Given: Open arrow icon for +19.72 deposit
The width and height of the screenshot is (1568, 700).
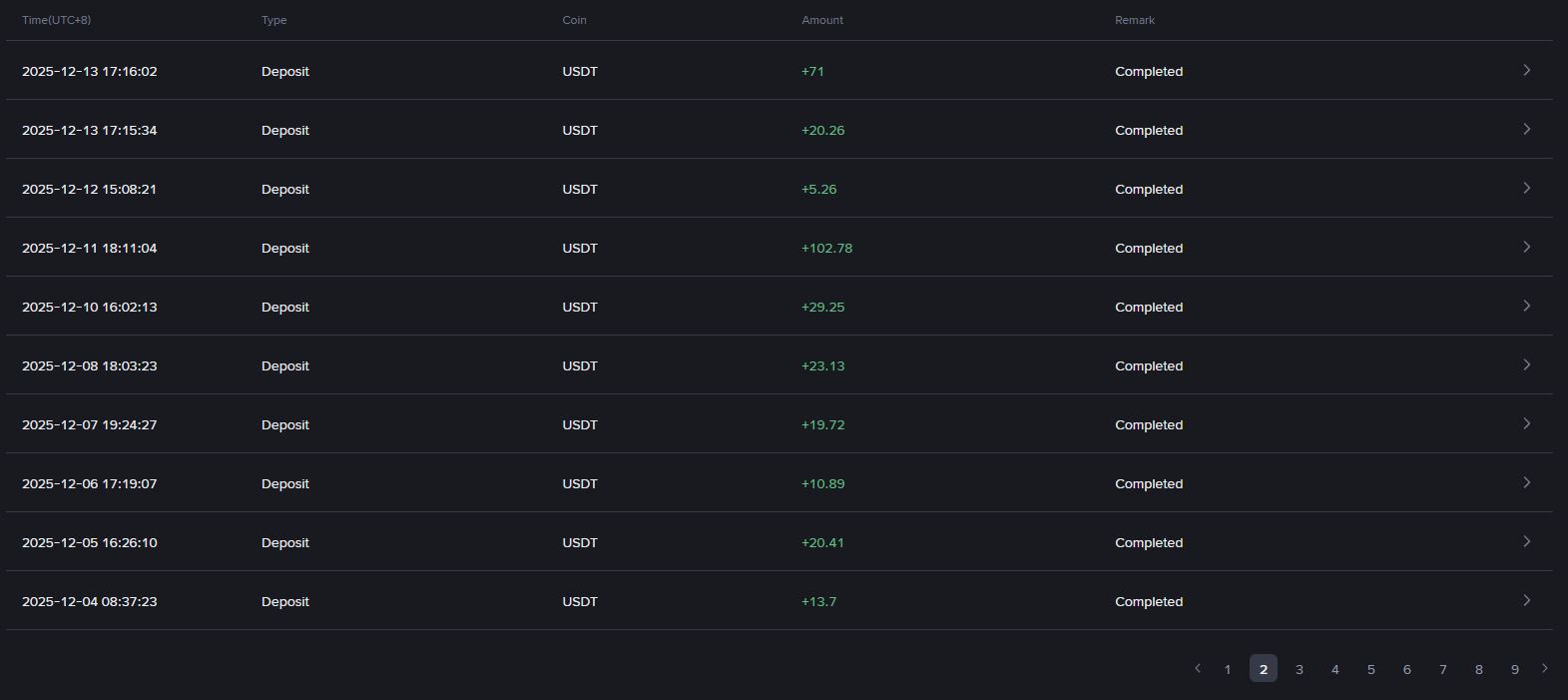Looking at the screenshot, I should point(1526,423).
